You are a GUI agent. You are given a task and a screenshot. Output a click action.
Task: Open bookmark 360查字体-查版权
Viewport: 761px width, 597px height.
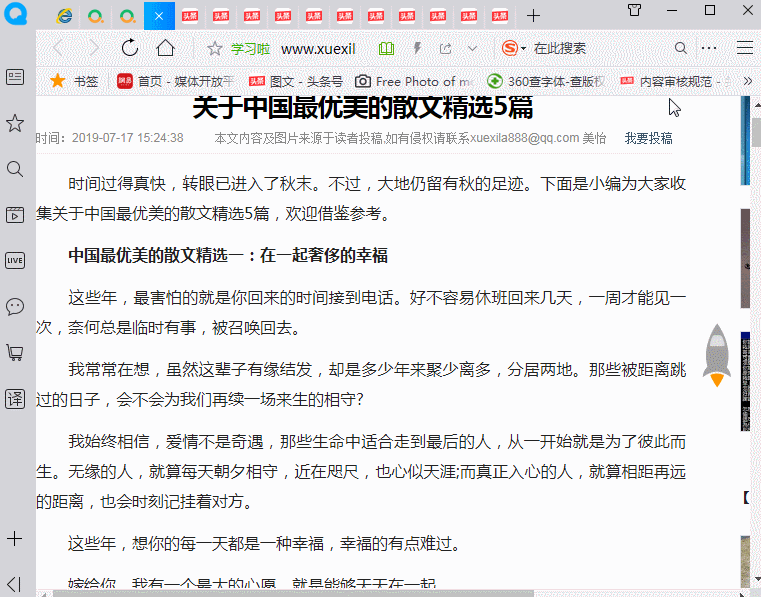(546, 82)
